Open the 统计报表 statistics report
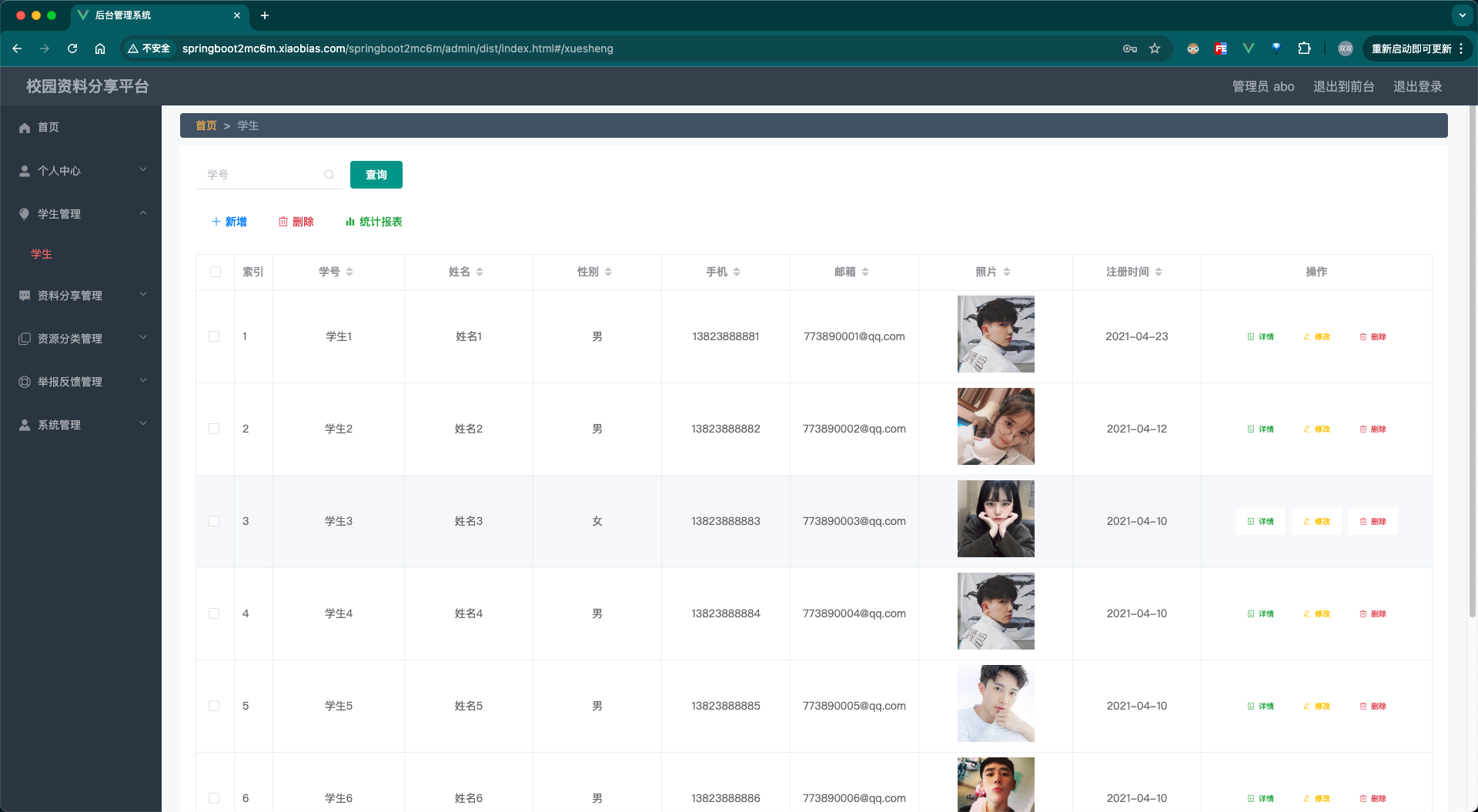1478x812 pixels. 374,222
